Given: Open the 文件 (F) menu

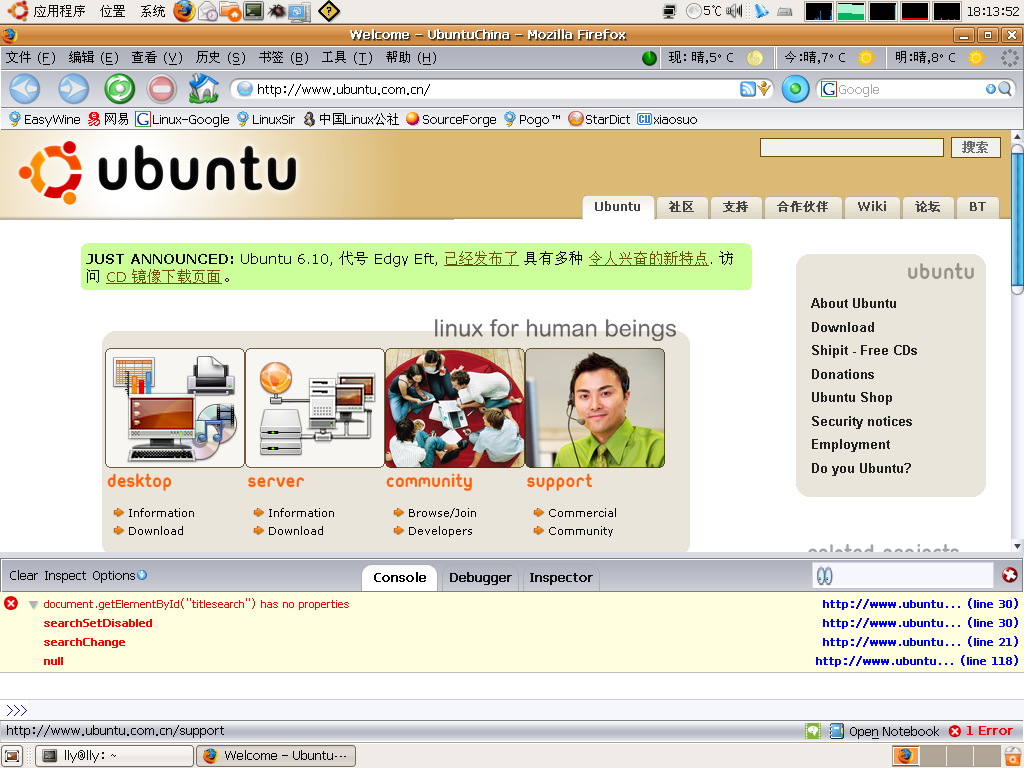Looking at the screenshot, I should click(x=31, y=58).
